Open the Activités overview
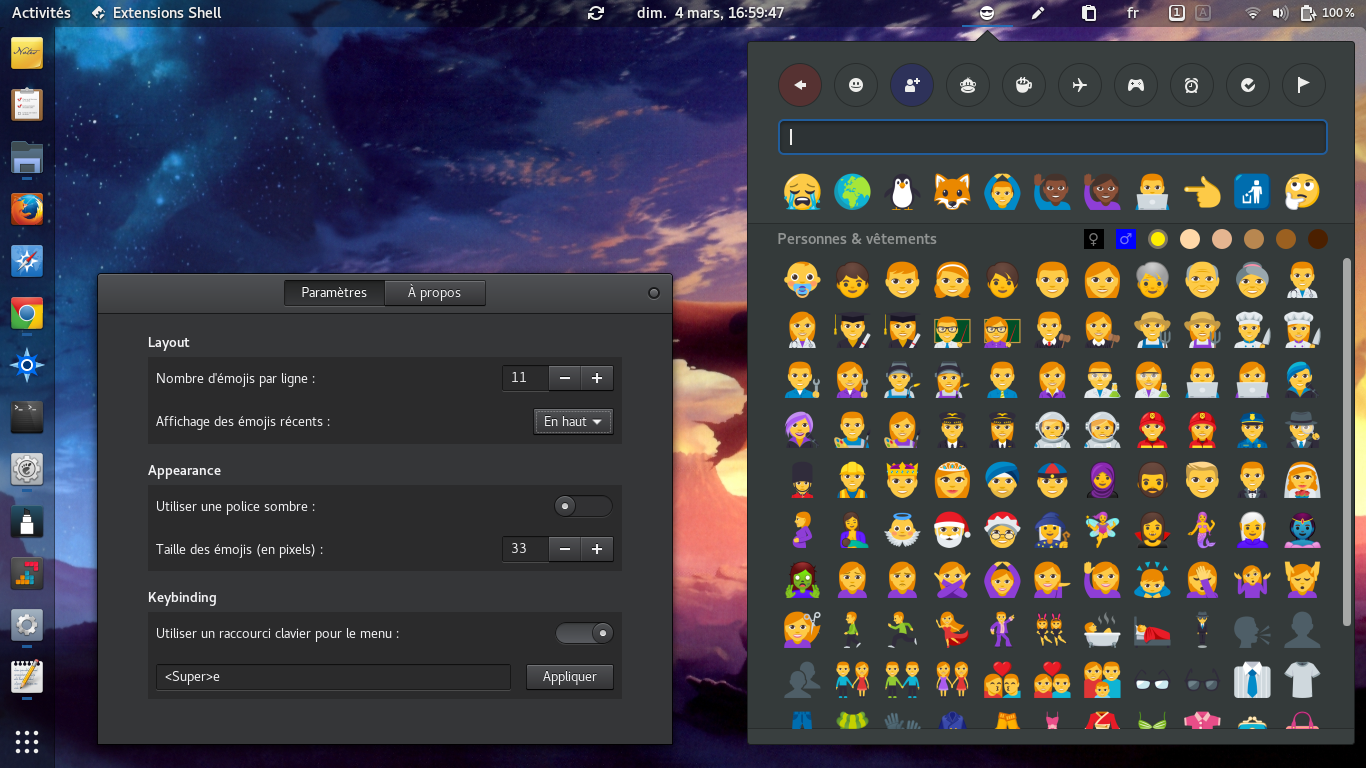 tap(41, 13)
